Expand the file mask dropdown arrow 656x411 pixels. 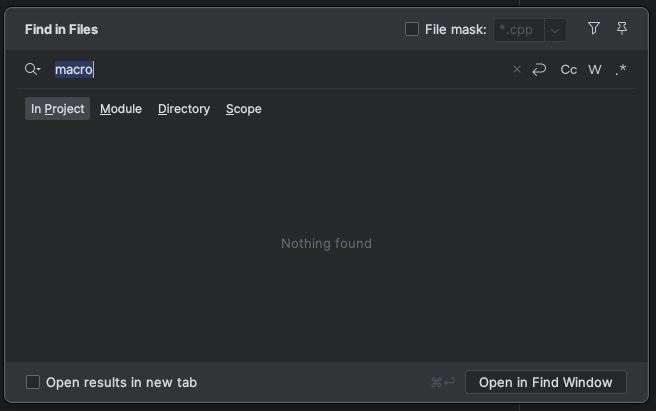555,30
